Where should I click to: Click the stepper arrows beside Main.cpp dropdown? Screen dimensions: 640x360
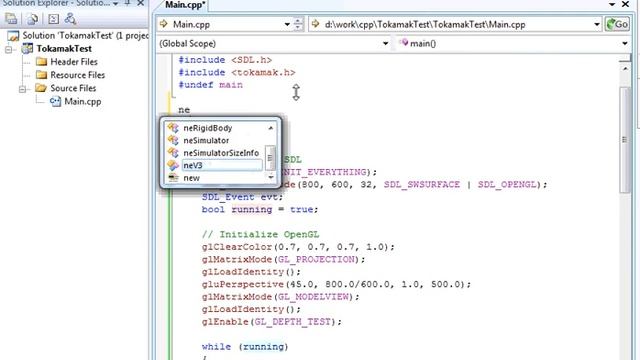(x=298, y=24)
